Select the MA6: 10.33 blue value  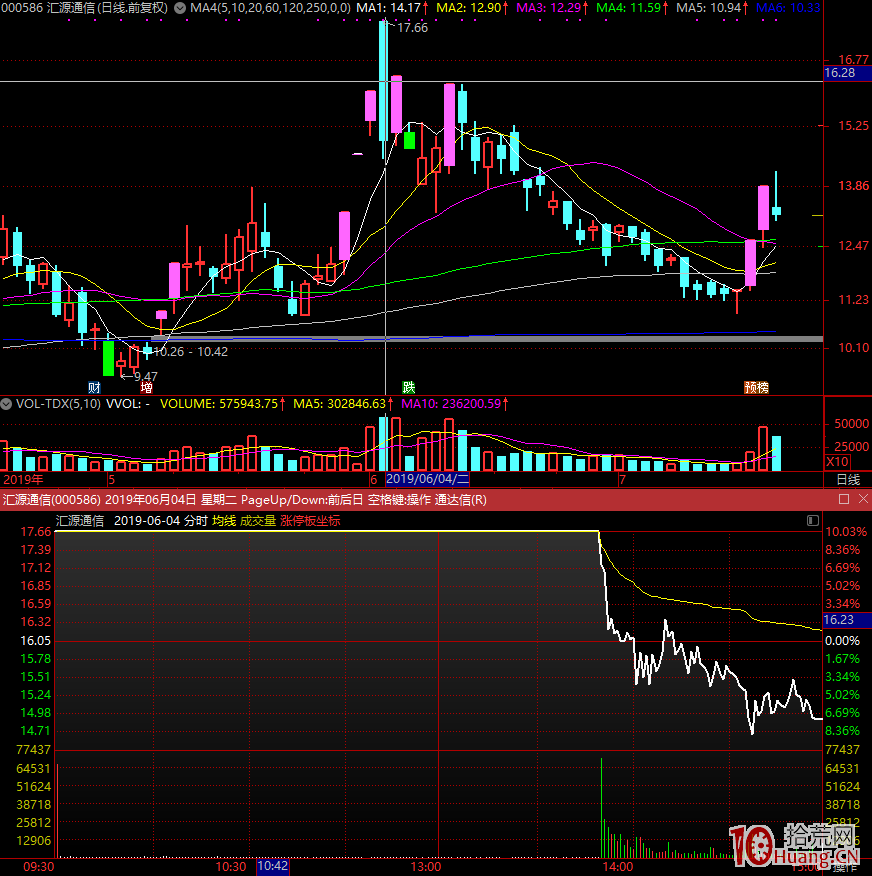pyautogui.click(x=788, y=8)
